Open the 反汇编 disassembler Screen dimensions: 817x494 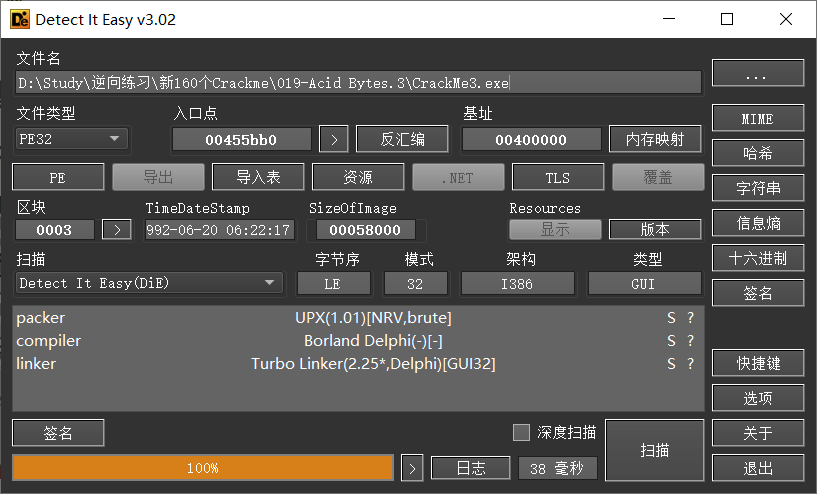tap(402, 139)
